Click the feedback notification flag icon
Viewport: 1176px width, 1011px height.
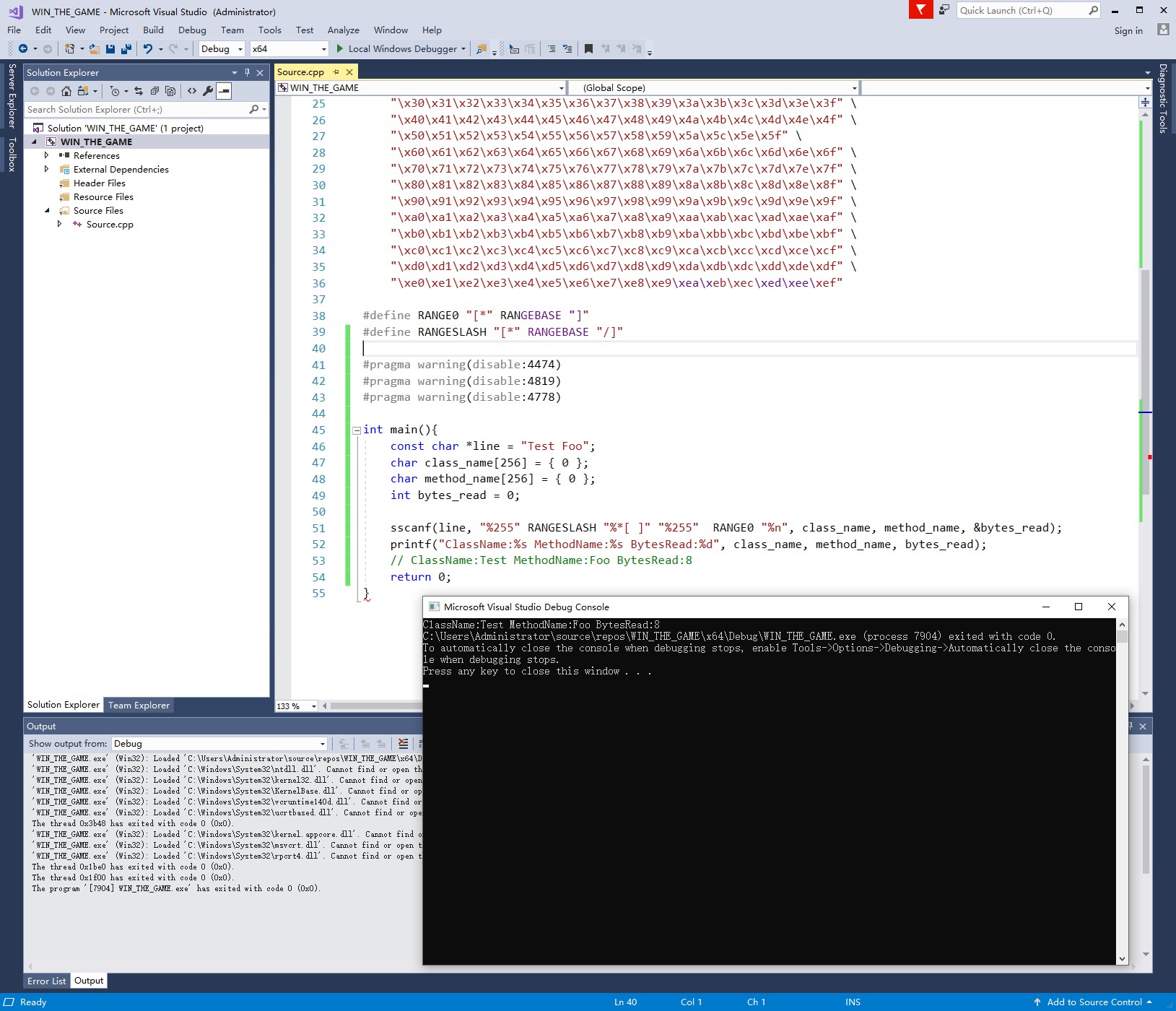(x=920, y=10)
